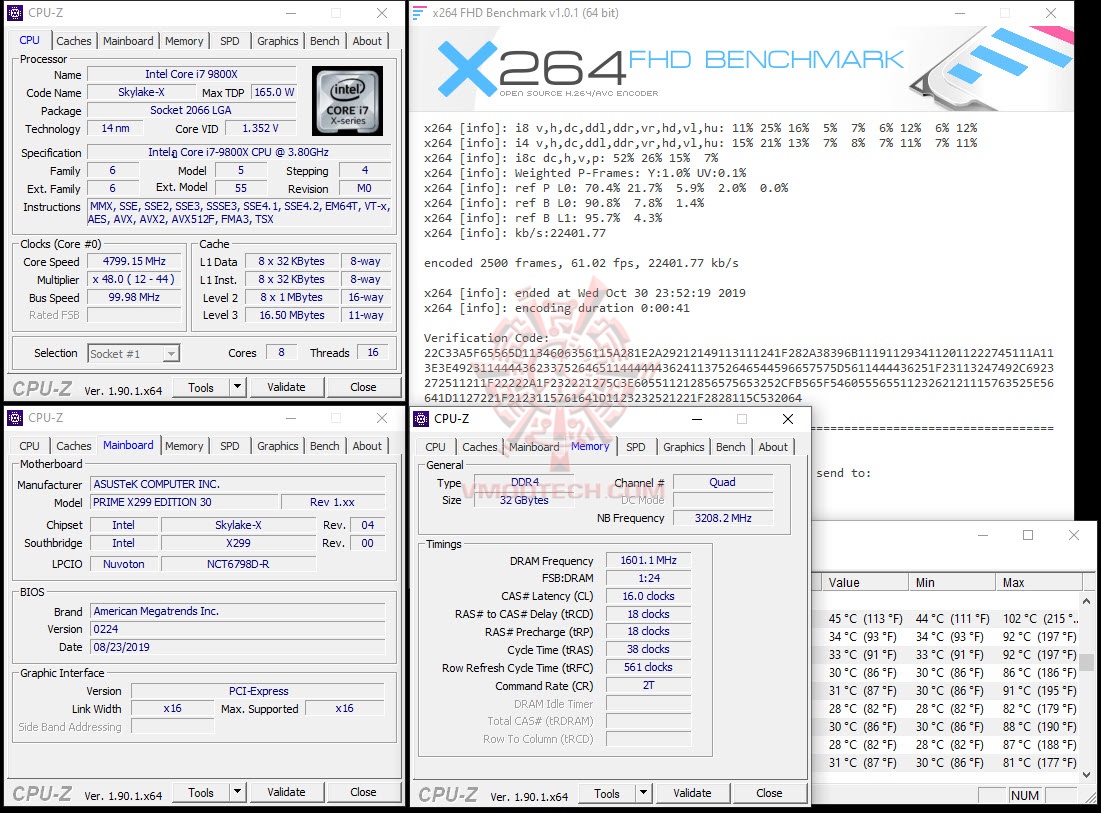This screenshot has height=813, width=1101.
Task: Click the x264 icon in the benchmark title bar
Action: tap(422, 13)
